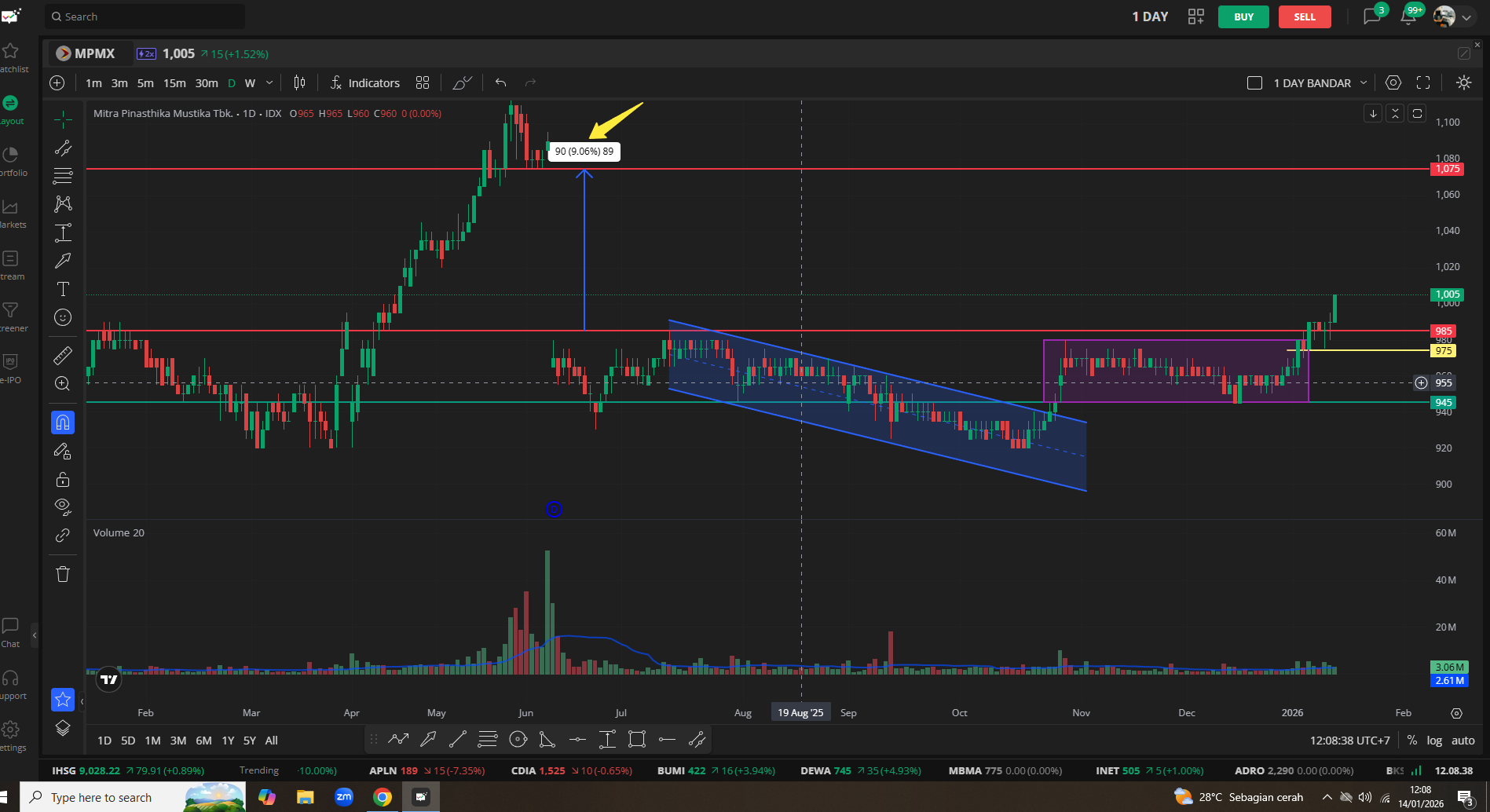
Task: Select the Zoom In tool
Action: pyautogui.click(x=63, y=384)
